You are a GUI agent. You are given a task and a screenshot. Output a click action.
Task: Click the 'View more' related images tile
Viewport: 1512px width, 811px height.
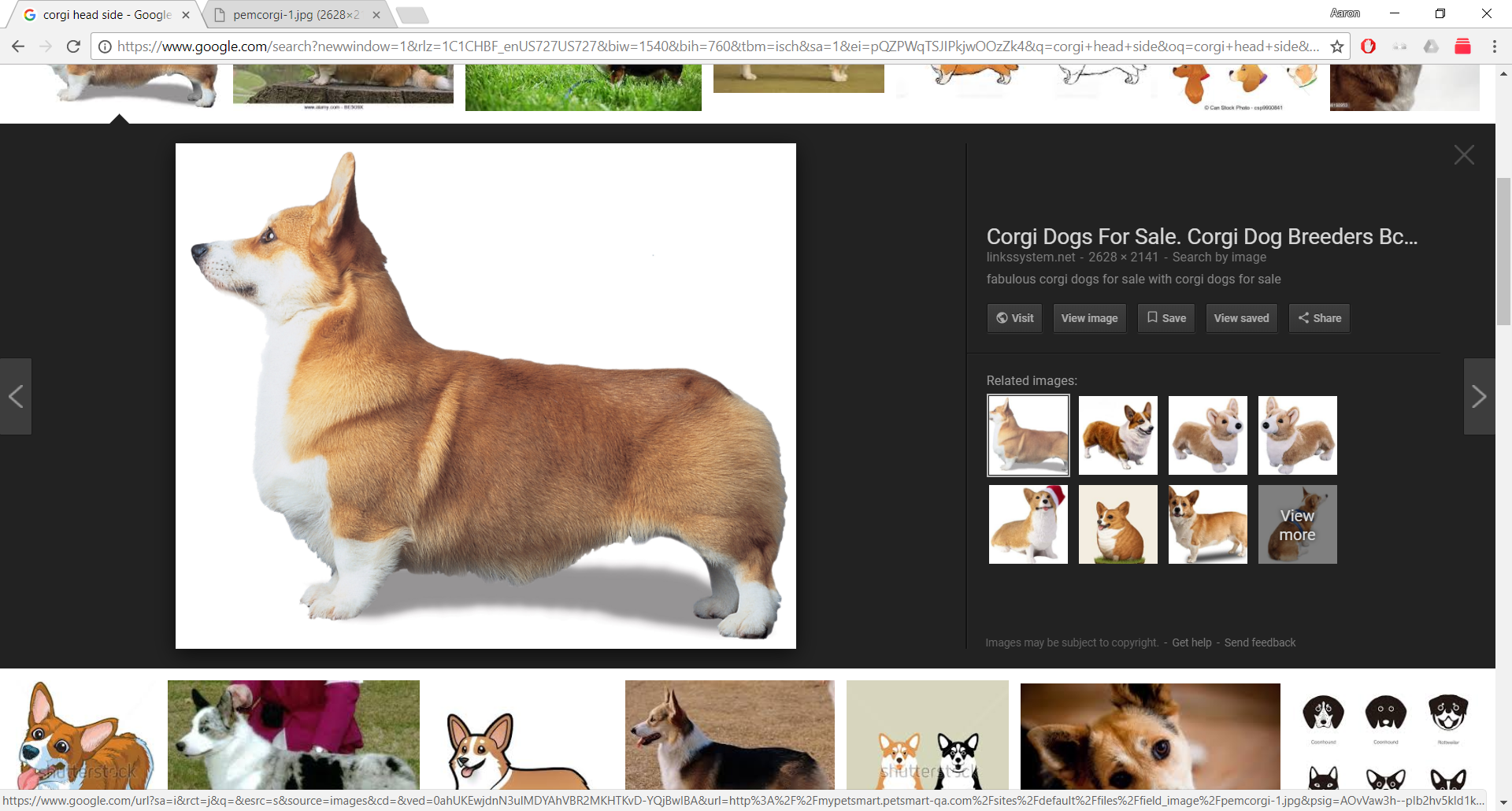pos(1298,524)
